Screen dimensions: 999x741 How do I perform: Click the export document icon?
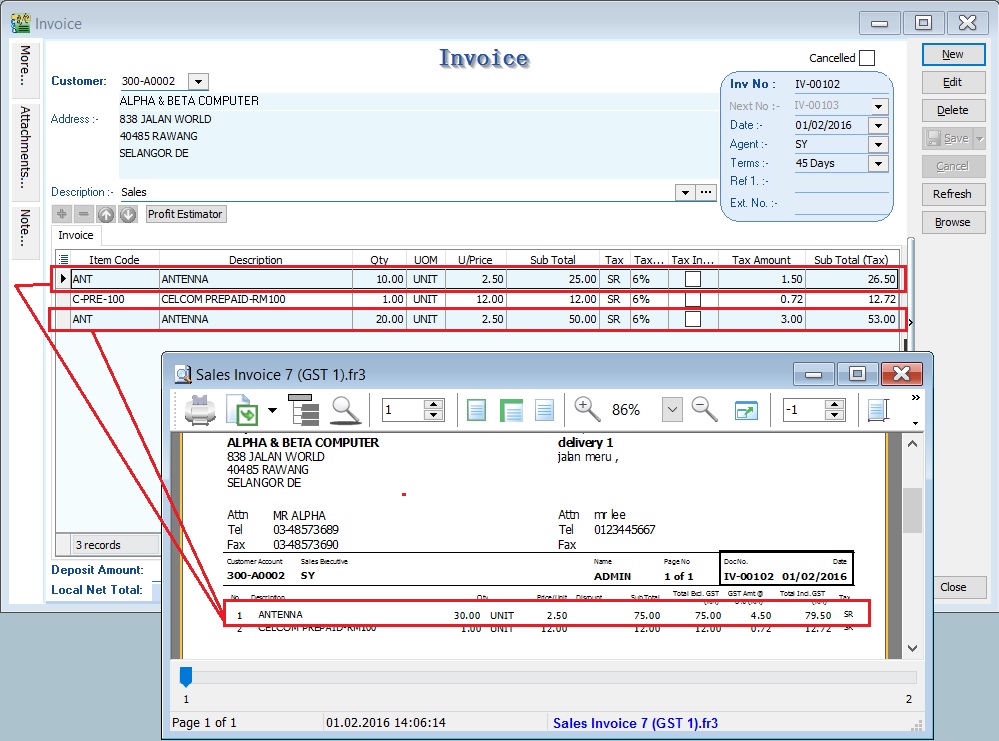242,409
